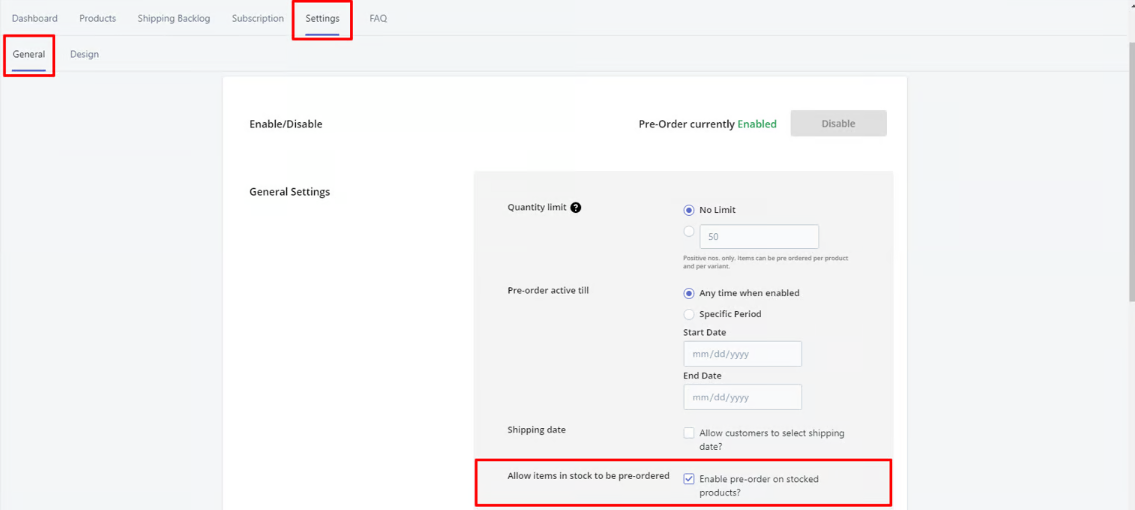Click the quantity limit number field

click(759, 237)
